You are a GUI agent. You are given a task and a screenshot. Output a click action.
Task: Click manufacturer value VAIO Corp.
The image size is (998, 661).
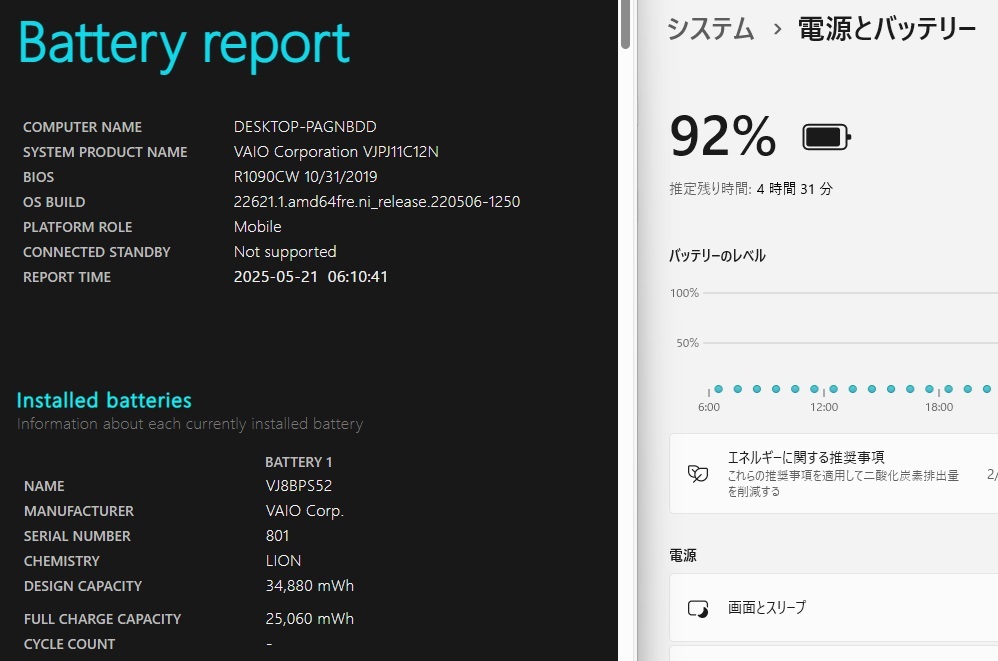[304, 511]
